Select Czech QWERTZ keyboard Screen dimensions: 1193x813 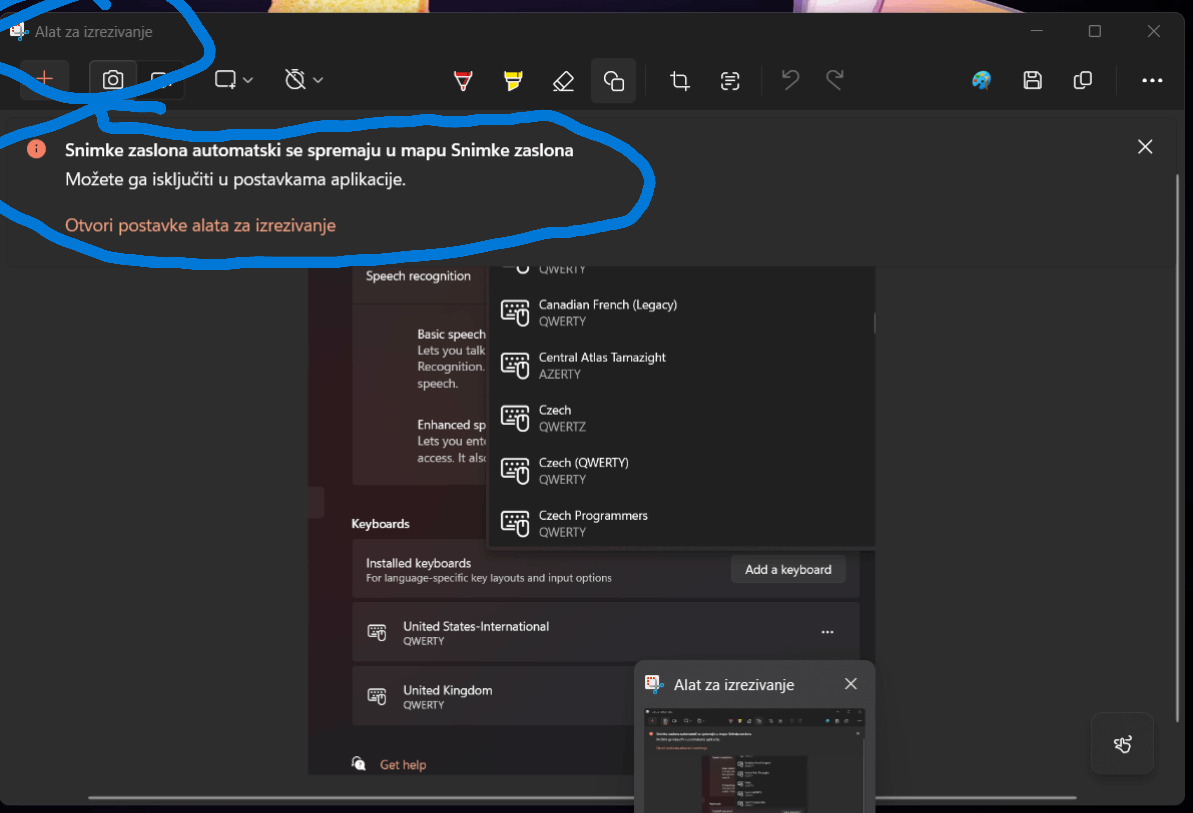pyautogui.click(x=681, y=418)
